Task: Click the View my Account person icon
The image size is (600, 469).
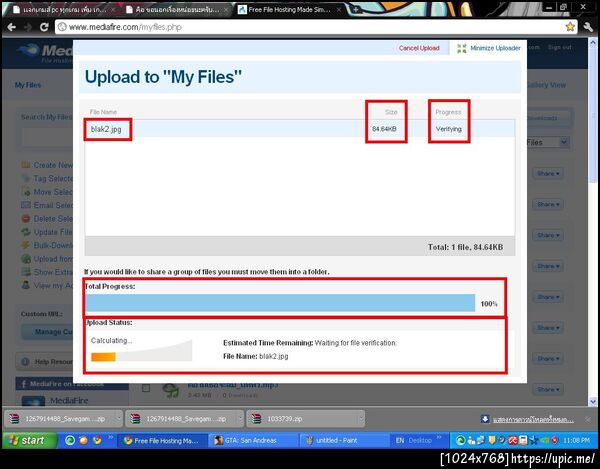Action: (x=26, y=285)
